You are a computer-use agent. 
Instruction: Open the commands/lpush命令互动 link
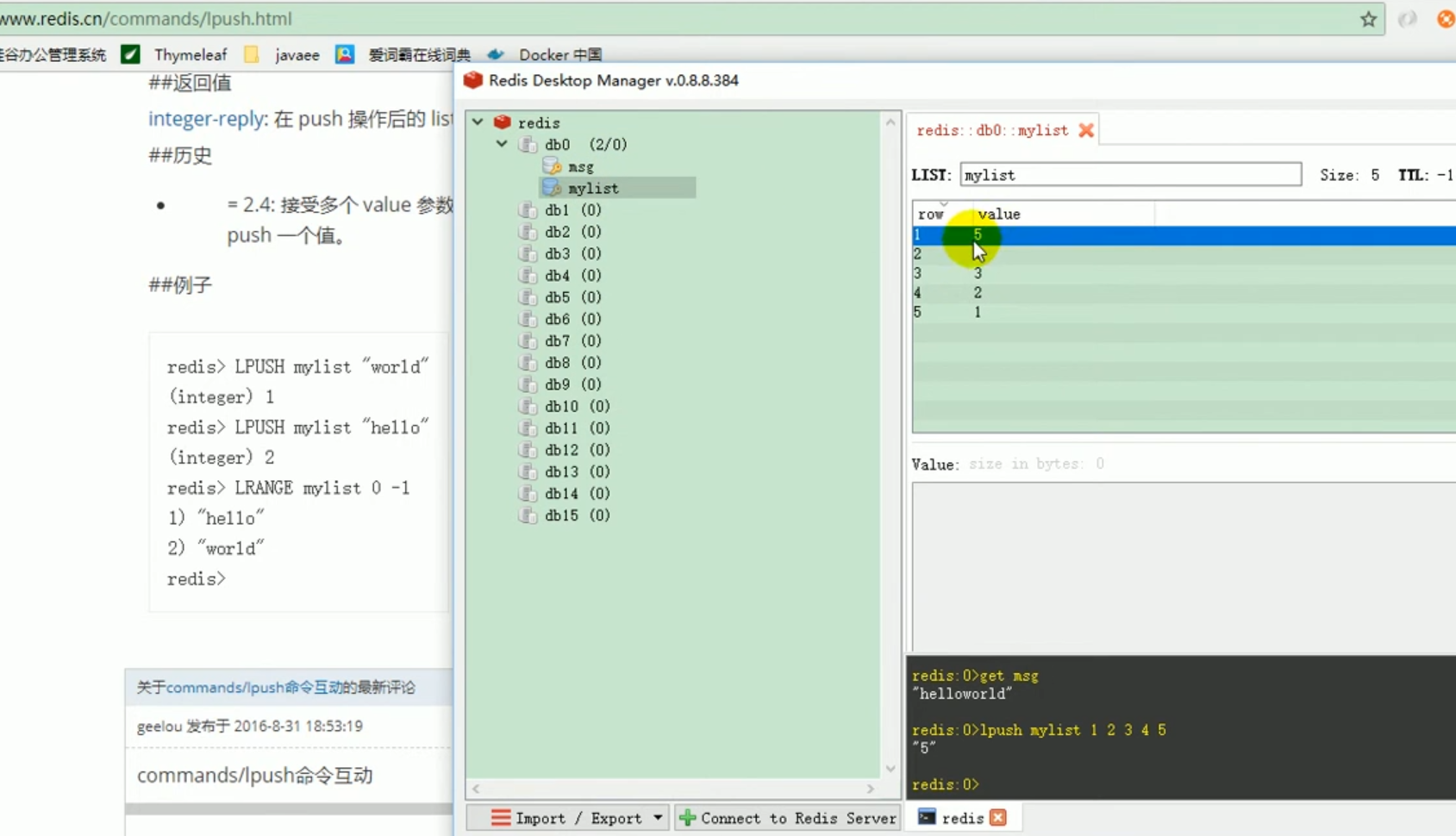(x=255, y=775)
